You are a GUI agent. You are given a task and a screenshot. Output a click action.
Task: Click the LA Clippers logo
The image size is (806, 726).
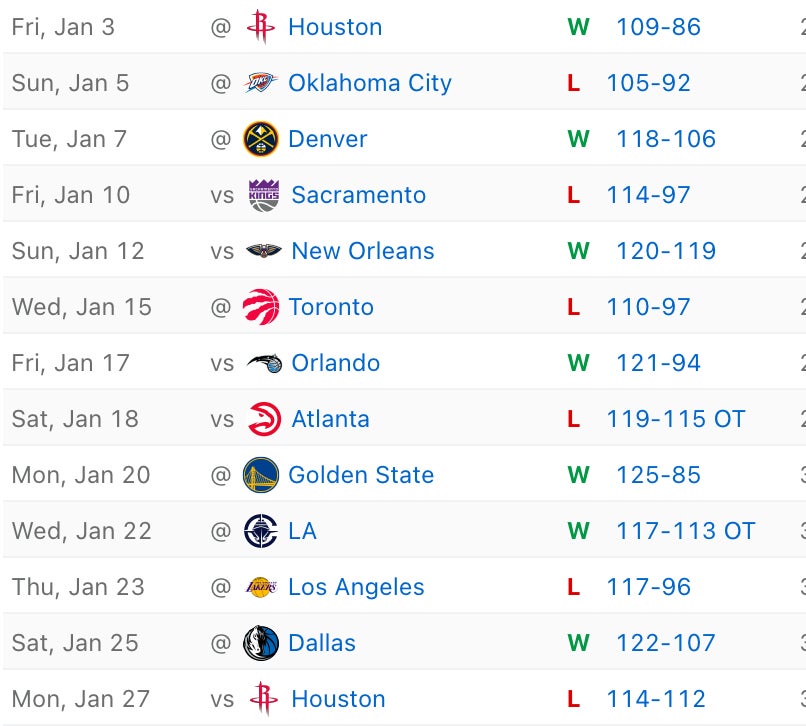click(x=261, y=531)
